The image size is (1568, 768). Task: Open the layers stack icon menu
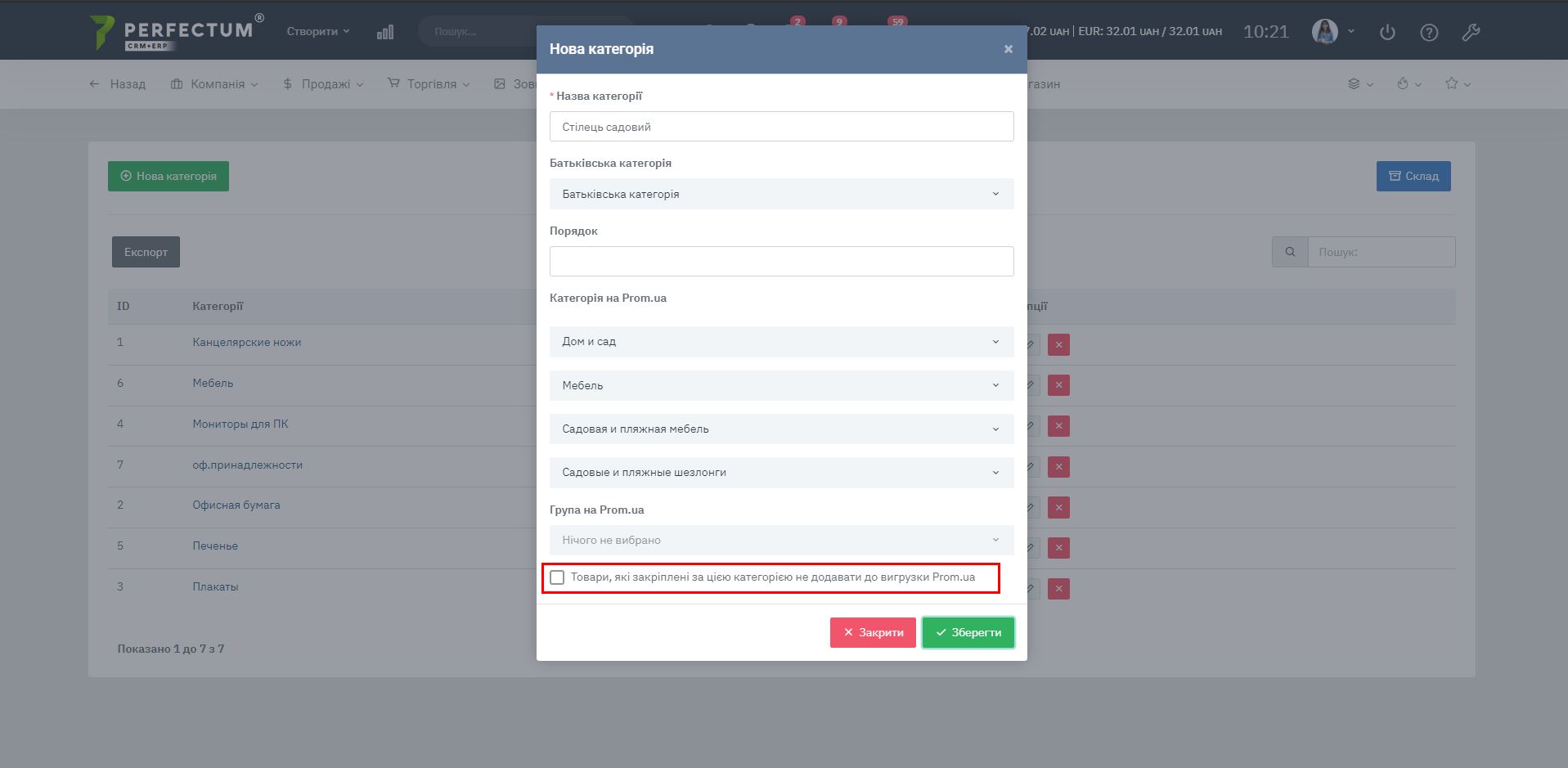click(1355, 83)
